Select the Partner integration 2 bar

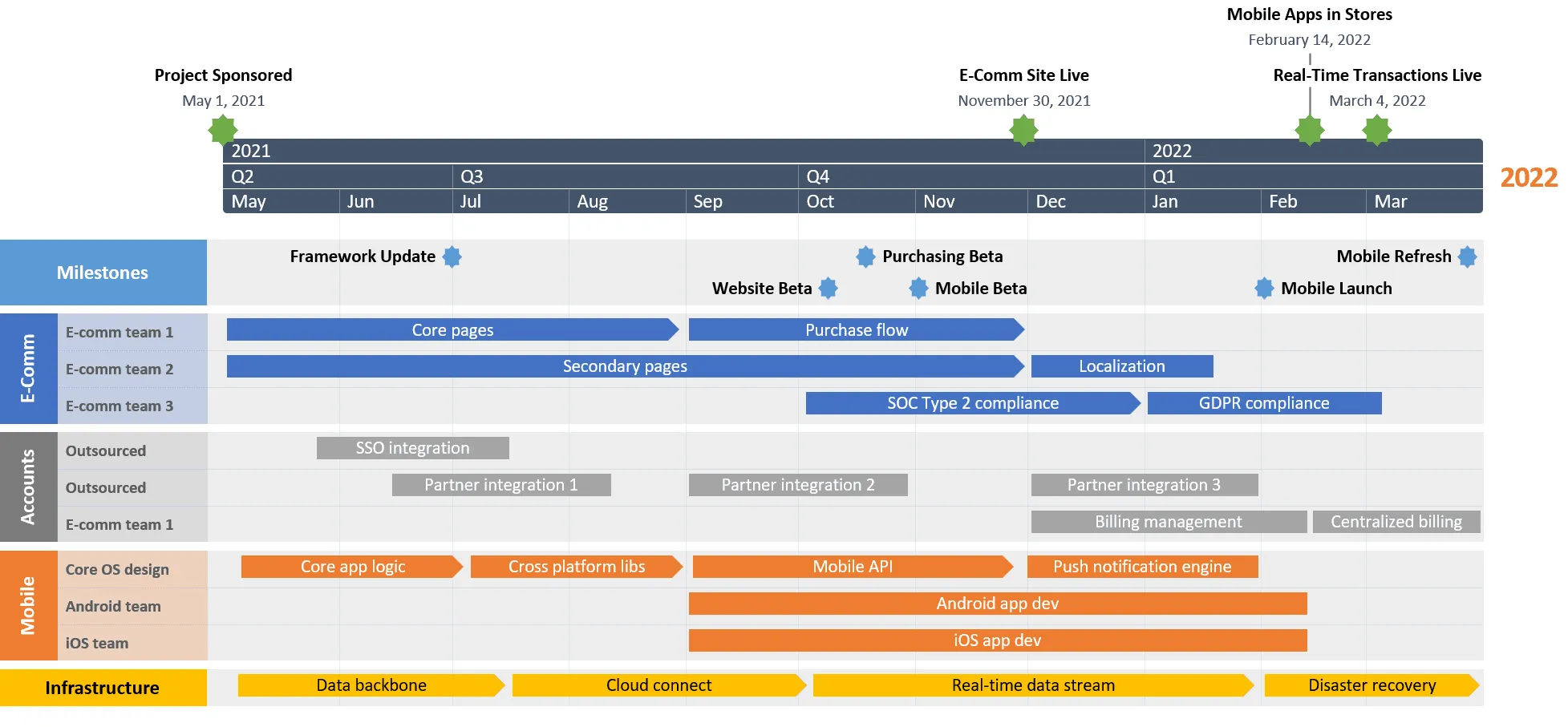pyautogui.click(x=797, y=485)
